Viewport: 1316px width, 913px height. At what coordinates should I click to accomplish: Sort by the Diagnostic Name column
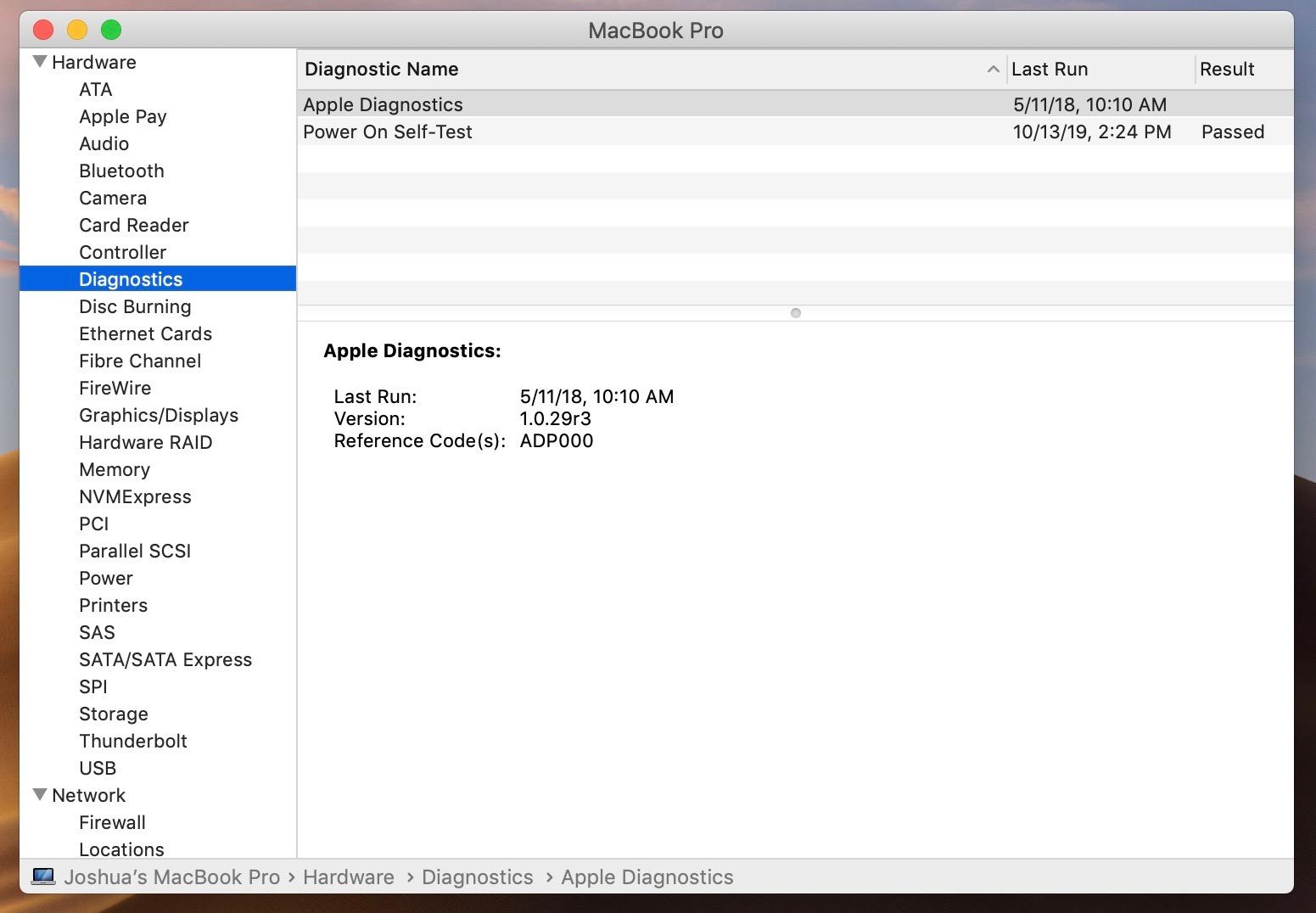[x=652, y=70]
